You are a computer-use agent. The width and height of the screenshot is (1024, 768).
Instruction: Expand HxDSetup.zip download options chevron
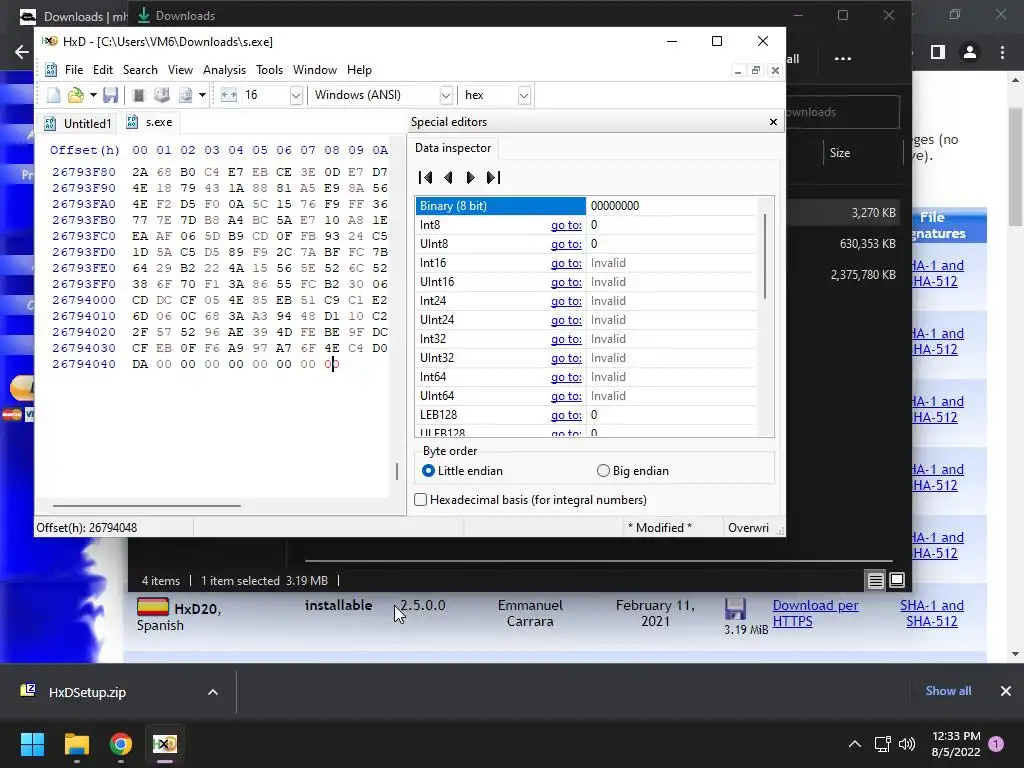click(213, 692)
